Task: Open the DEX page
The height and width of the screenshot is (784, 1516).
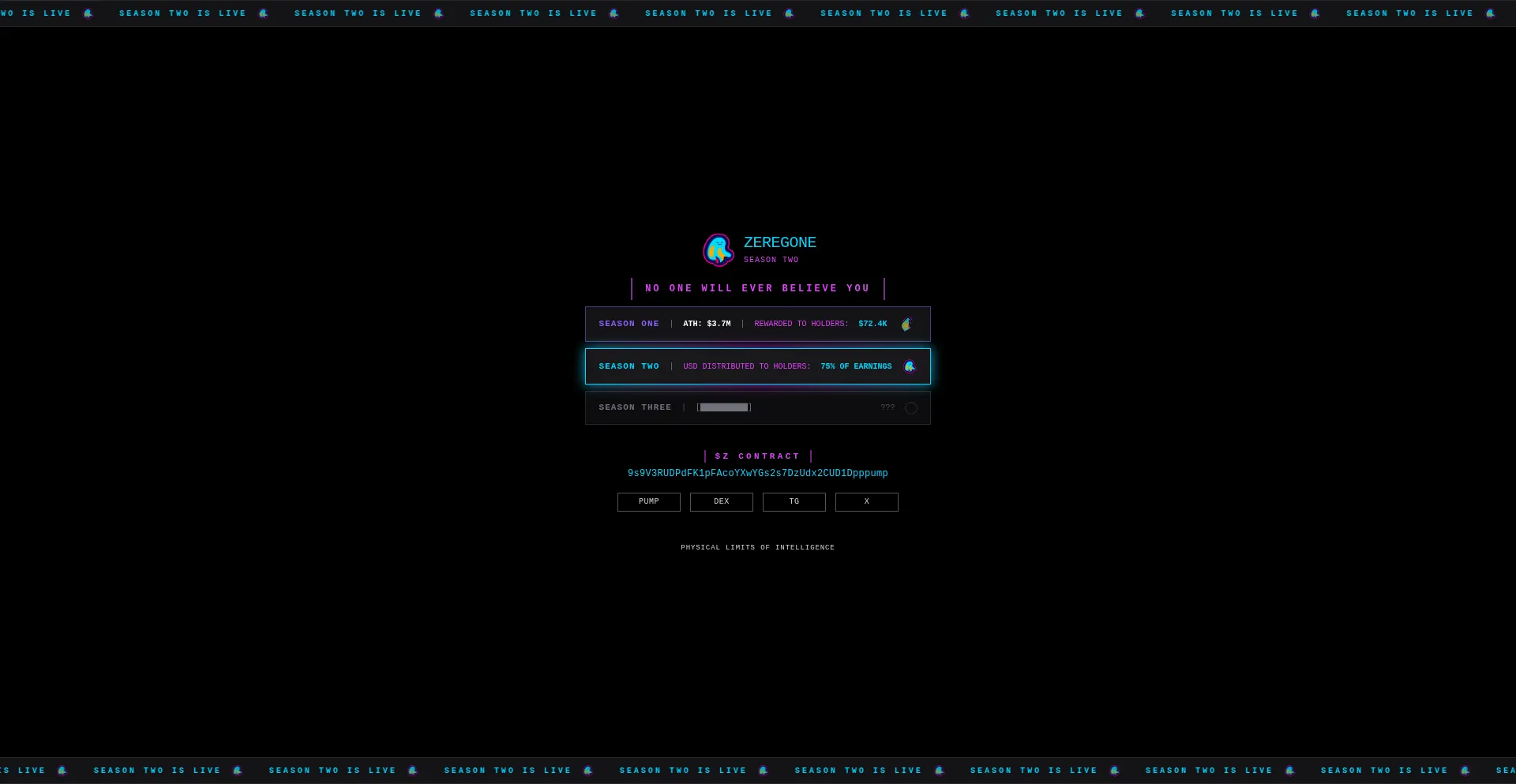Action: pyautogui.click(x=721, y=501)
